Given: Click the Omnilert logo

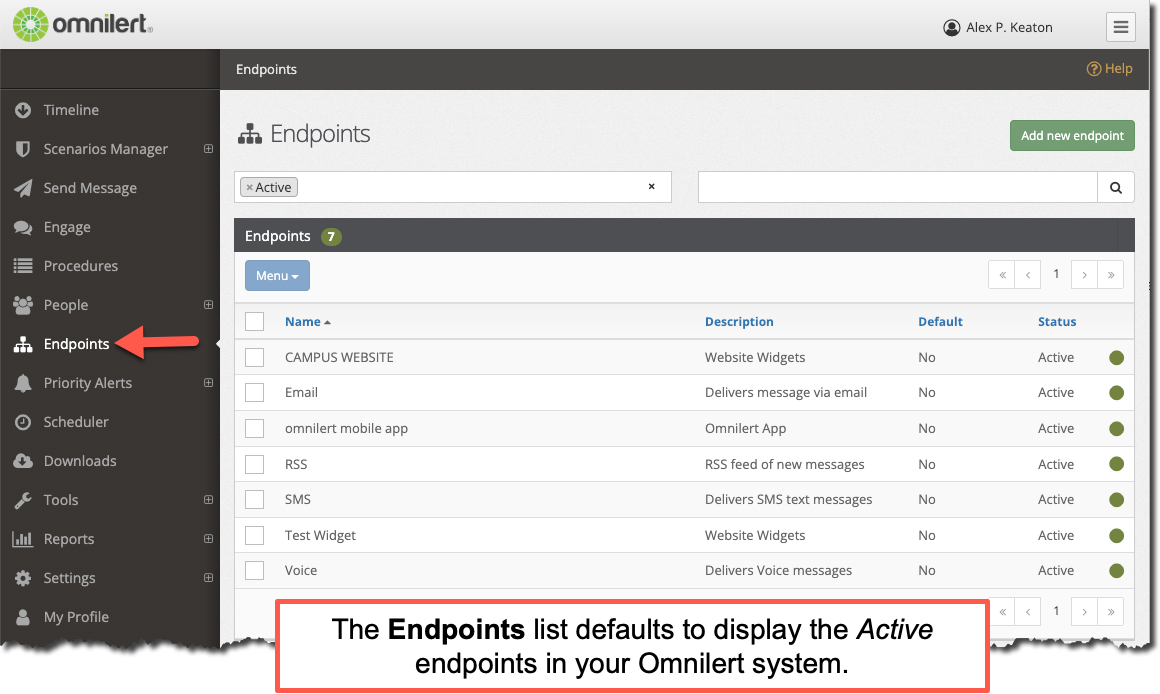Looking at the screenshot, I should (x=83, y=24).
